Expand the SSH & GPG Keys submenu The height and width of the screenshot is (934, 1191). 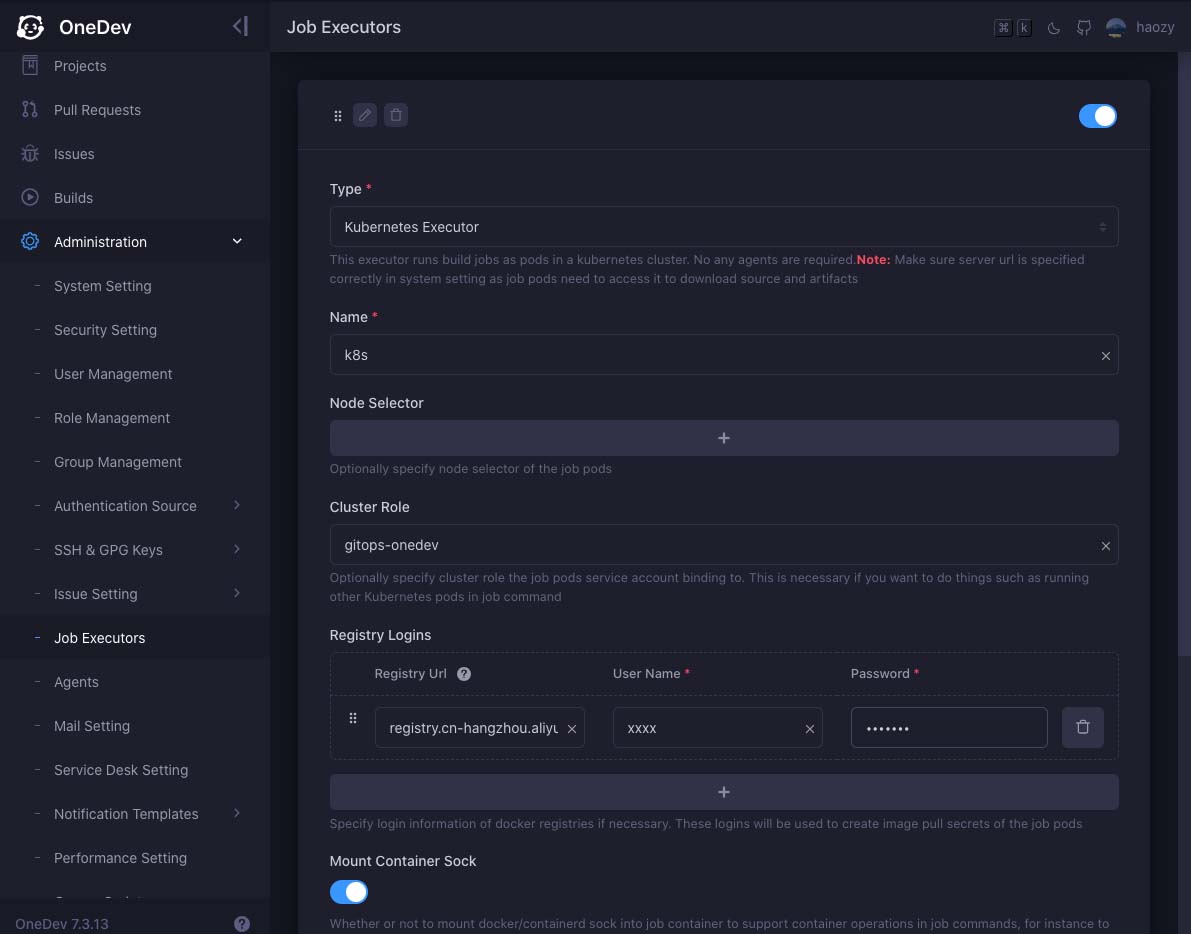(x=237, y=549)
